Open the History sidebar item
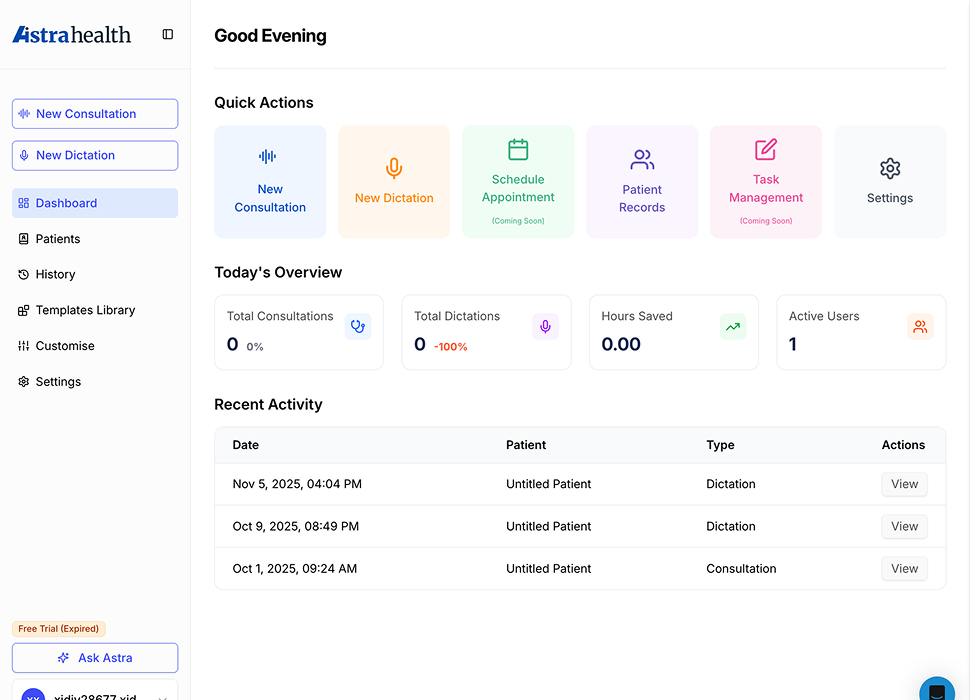Screen dimensions: 970x700 (55, 274)
